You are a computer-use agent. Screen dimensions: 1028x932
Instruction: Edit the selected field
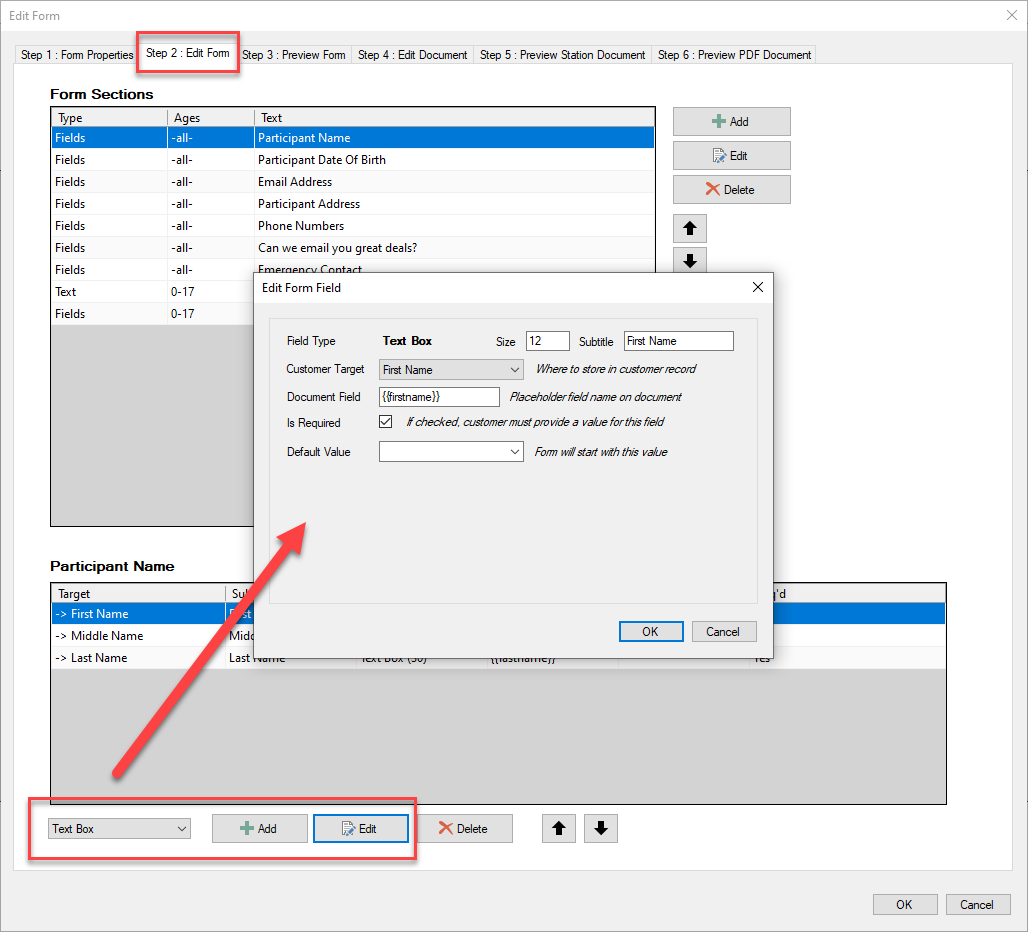[x=361, y=828]
